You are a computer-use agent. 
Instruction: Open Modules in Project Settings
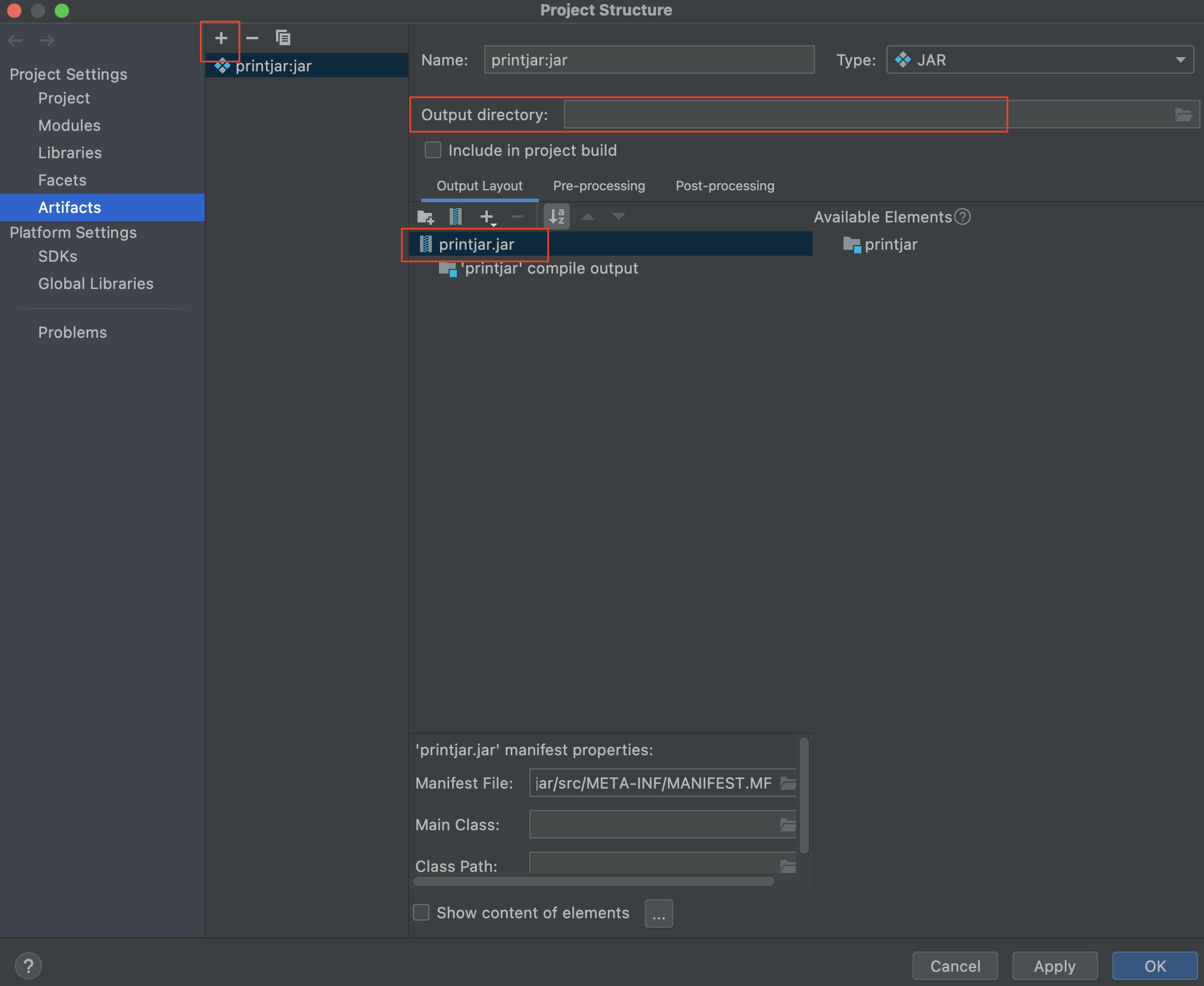click(69, 125)
